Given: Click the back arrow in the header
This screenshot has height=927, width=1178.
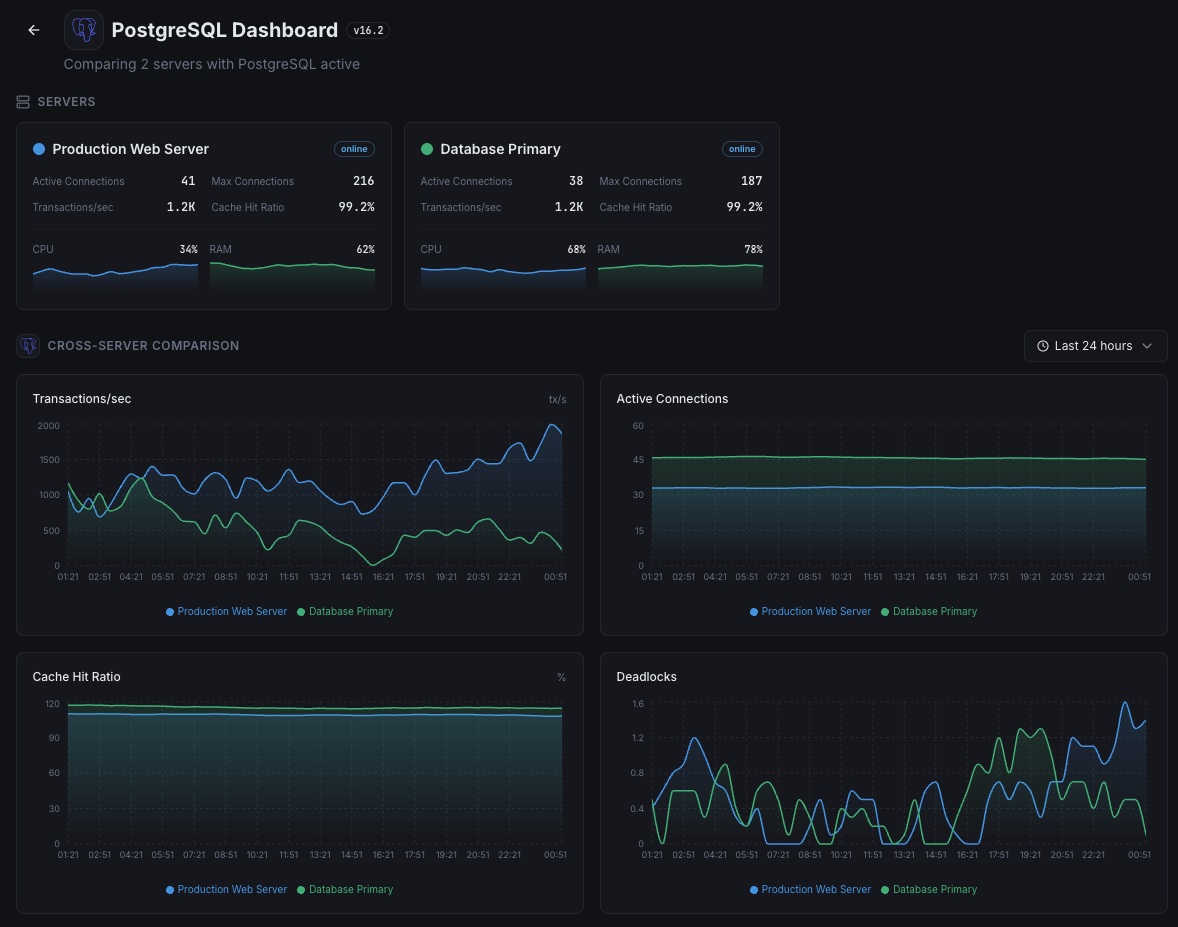Looking at the screenshot, I should [33, 30].
